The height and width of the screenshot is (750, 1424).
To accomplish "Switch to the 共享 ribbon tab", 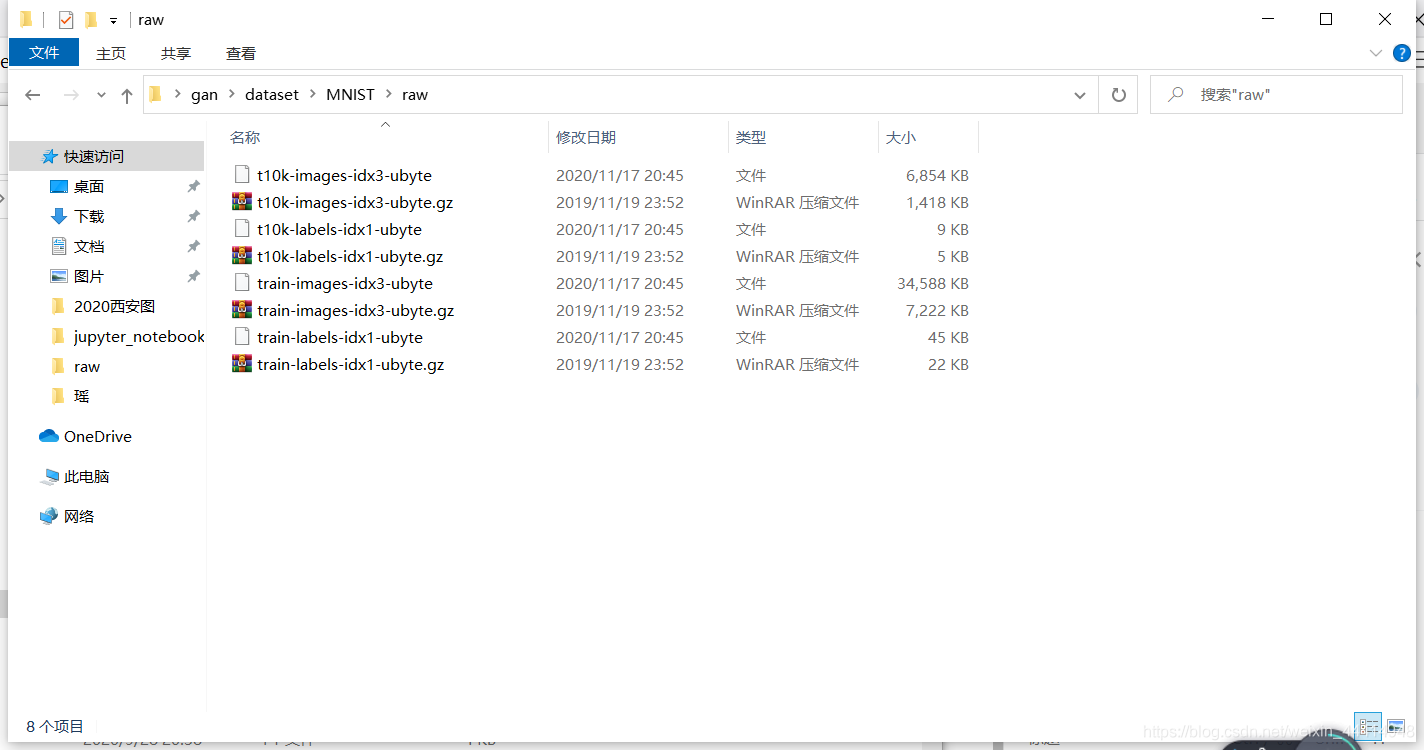I will click(176, 53).
